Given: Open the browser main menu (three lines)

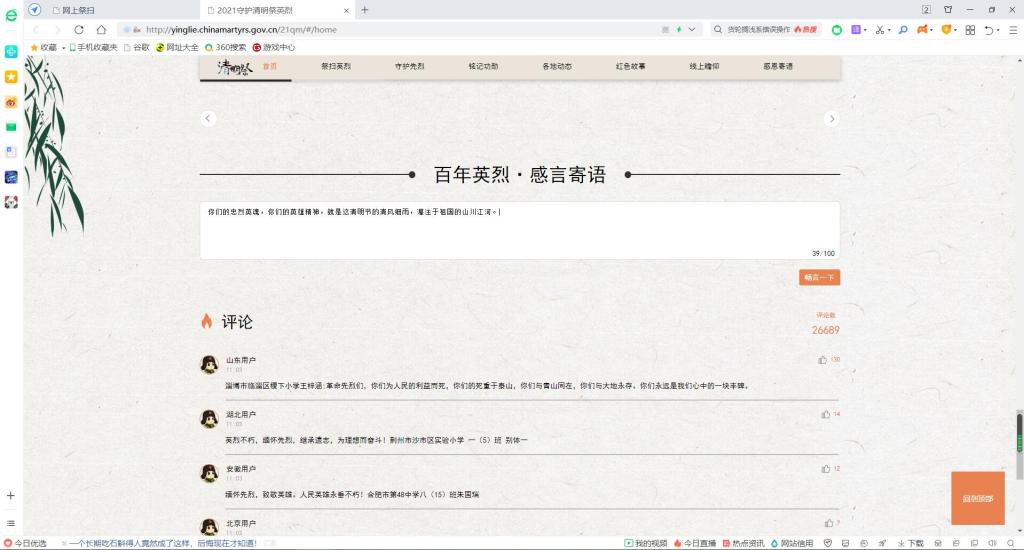Looking at the screenshot, I should point(1010,29).
